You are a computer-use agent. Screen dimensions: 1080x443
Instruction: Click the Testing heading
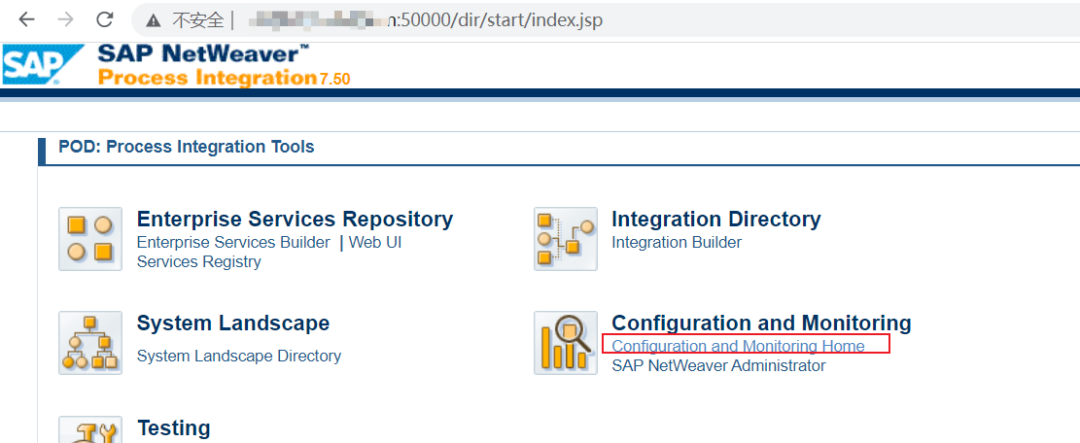(174, 428)
